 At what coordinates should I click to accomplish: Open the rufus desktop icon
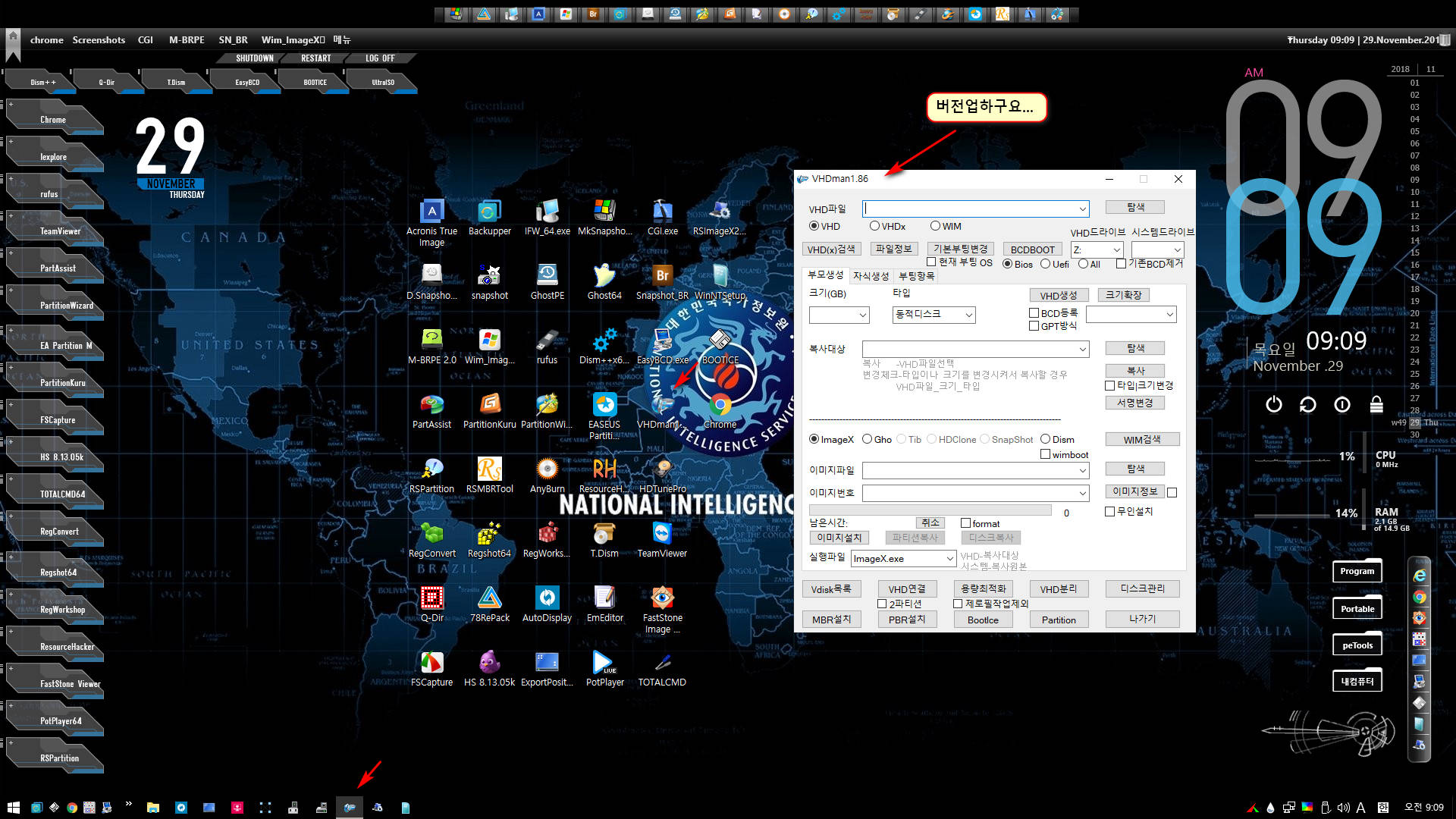547,346
